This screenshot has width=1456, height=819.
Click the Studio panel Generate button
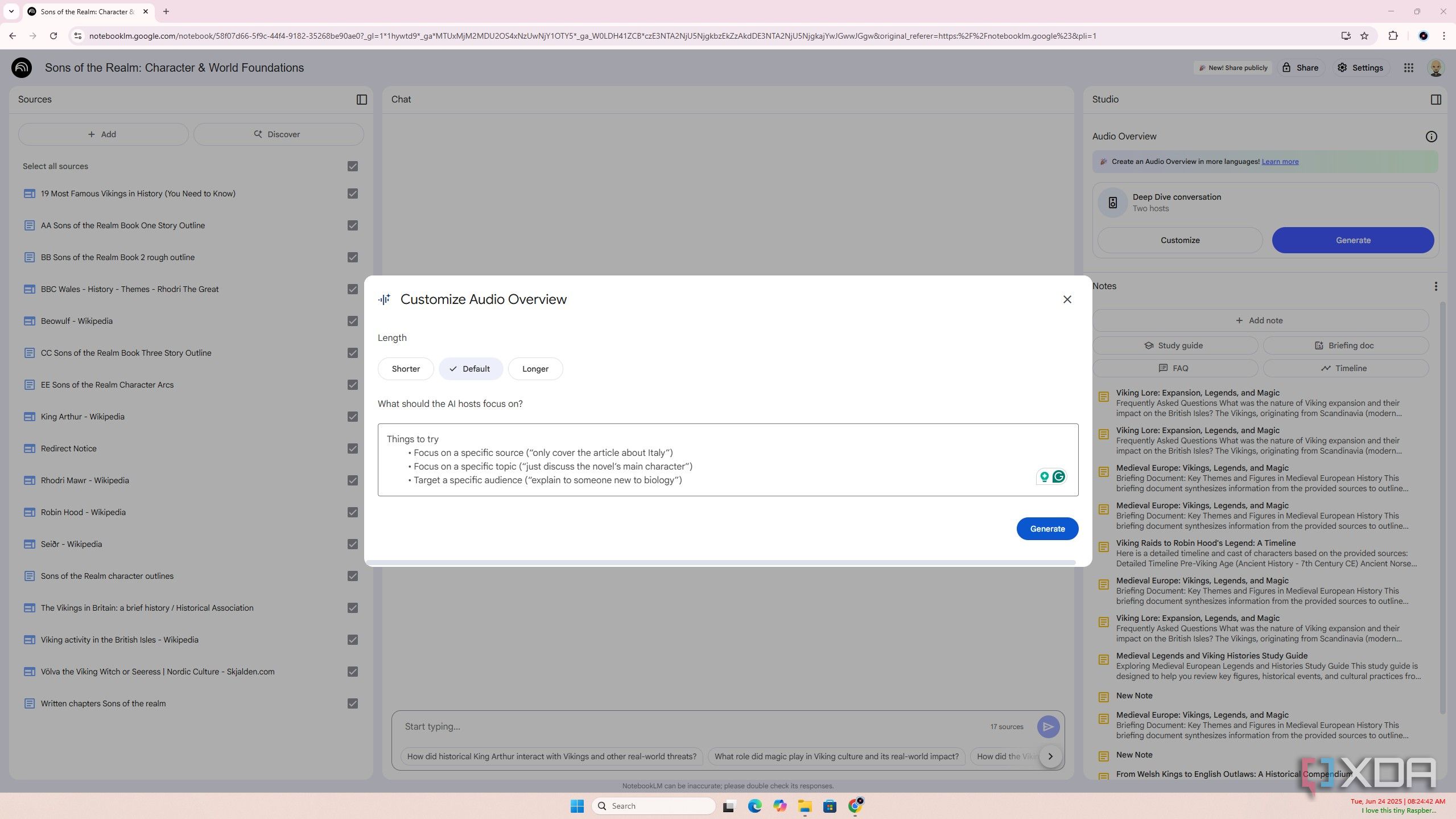click(1352, 240)
